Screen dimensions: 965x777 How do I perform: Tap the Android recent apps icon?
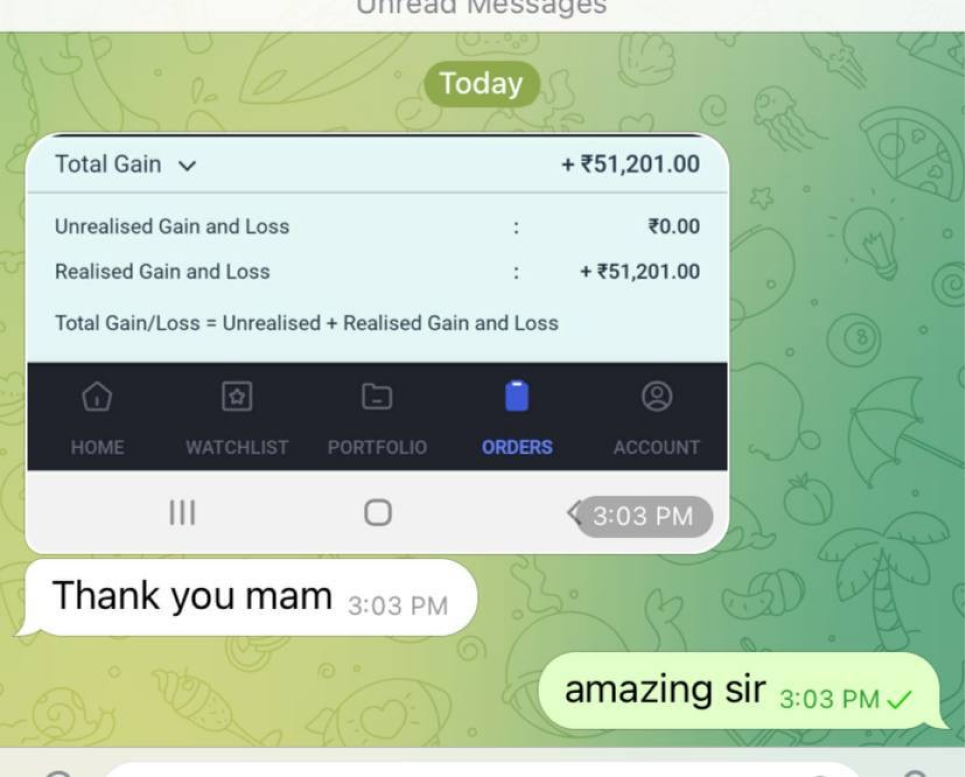(x=182, y=512)
